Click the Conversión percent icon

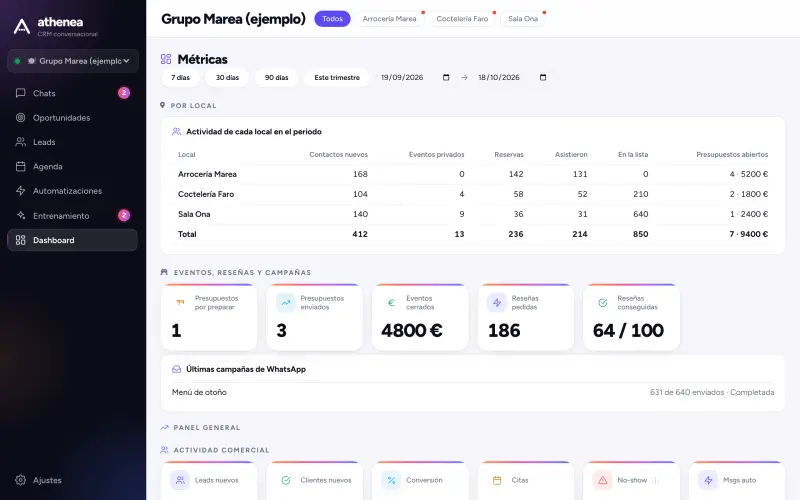(391, 480)
